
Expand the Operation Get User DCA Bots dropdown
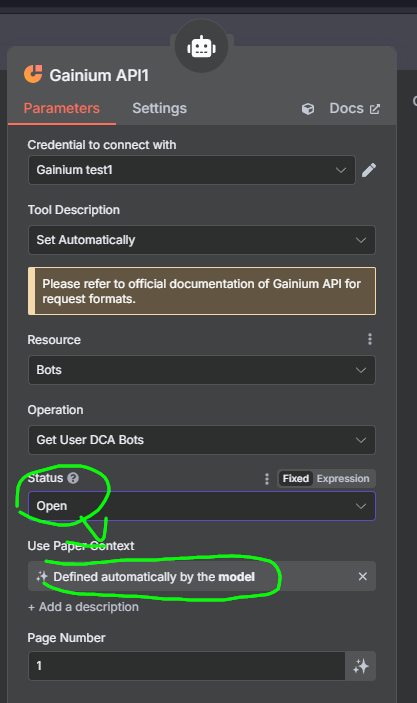point(202,440)
